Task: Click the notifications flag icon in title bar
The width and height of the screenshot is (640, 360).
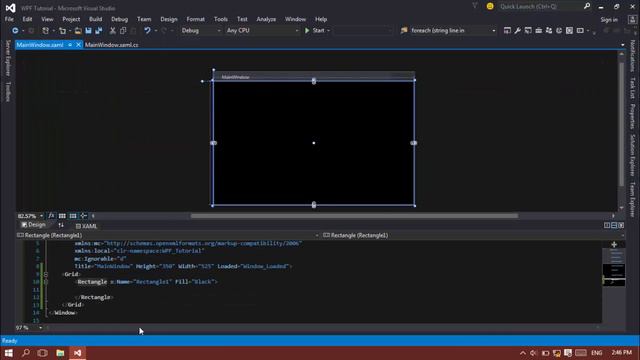Action: 475,6
